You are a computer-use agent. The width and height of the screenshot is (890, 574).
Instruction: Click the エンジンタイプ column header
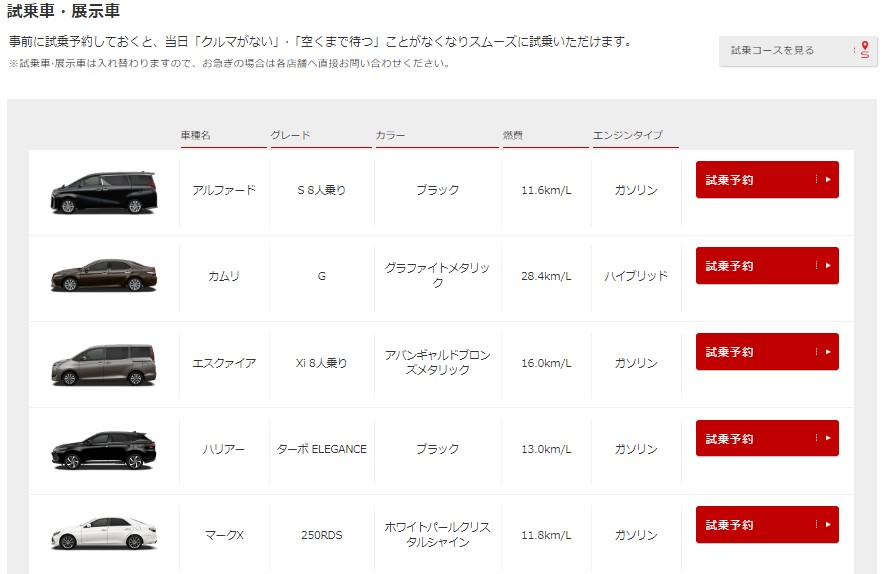(x=628, y=135)
